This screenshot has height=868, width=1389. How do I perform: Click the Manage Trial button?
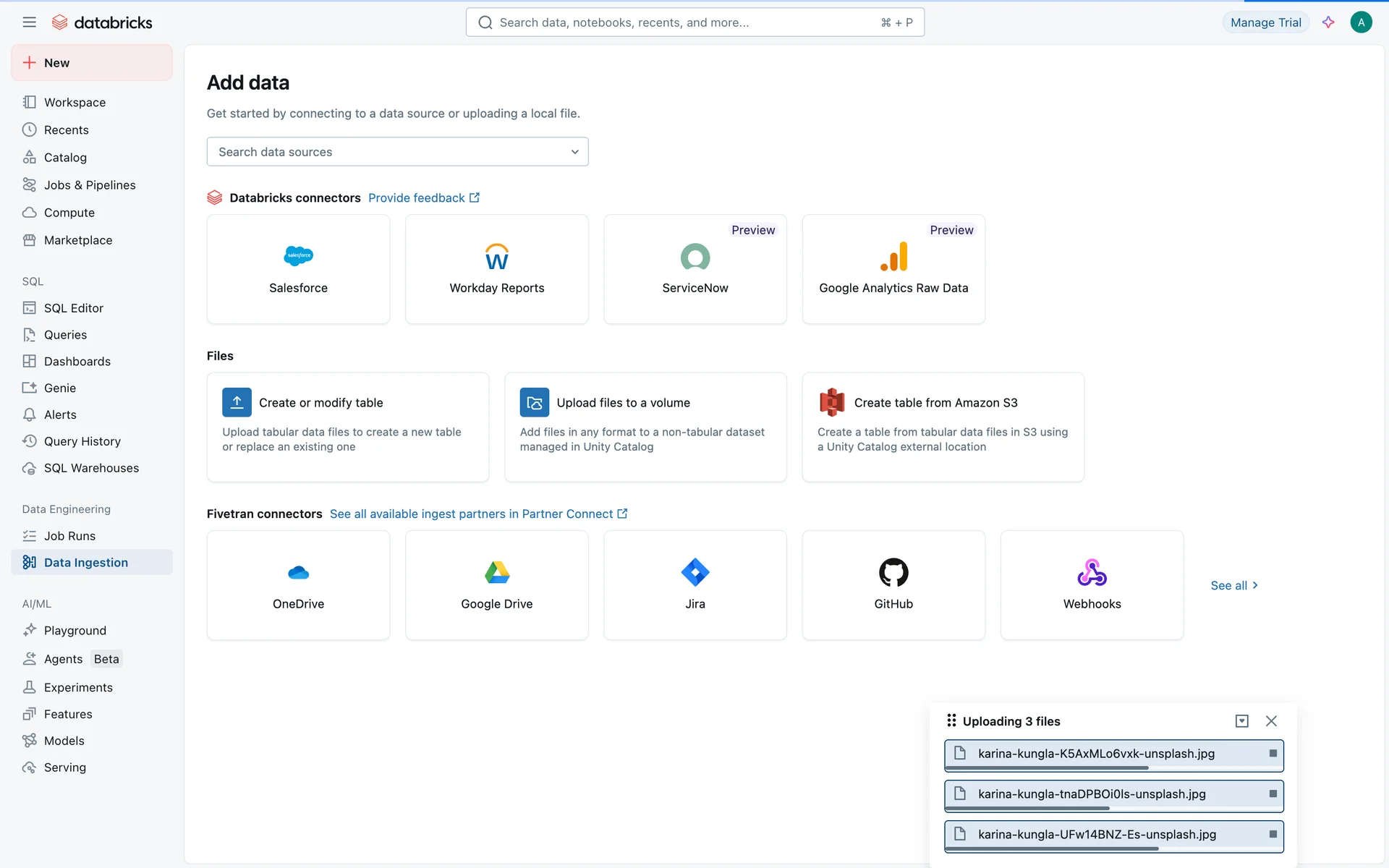[x=1265, y=22]
